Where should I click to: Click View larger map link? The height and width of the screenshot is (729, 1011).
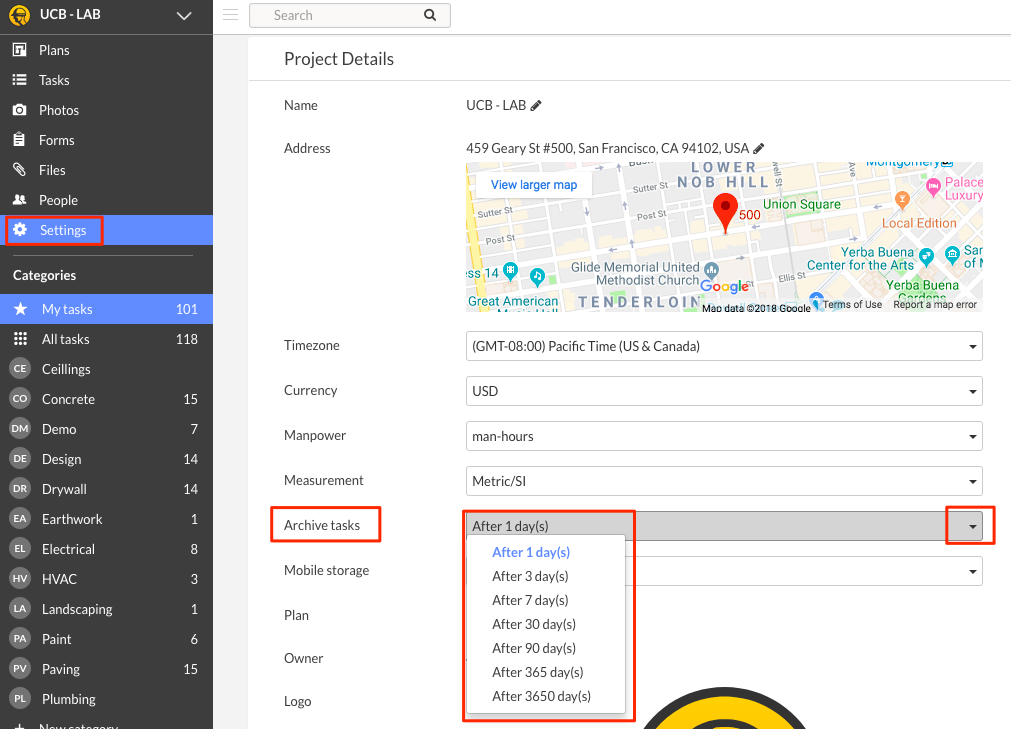(x=534, y=185)
